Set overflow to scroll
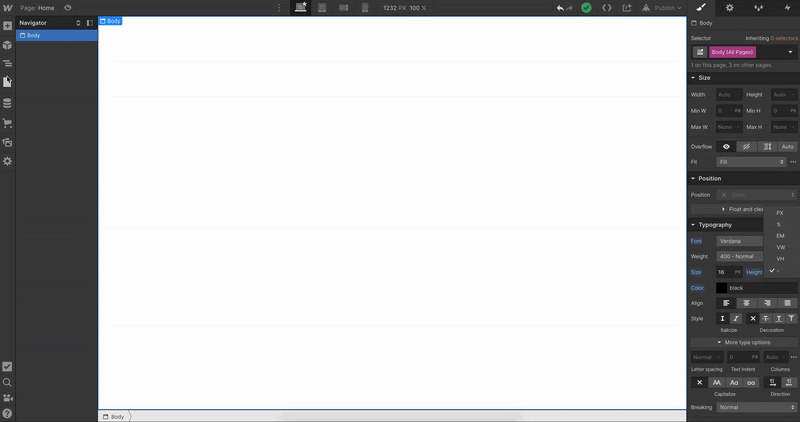The image size is (800, 422). pos(767,146)
